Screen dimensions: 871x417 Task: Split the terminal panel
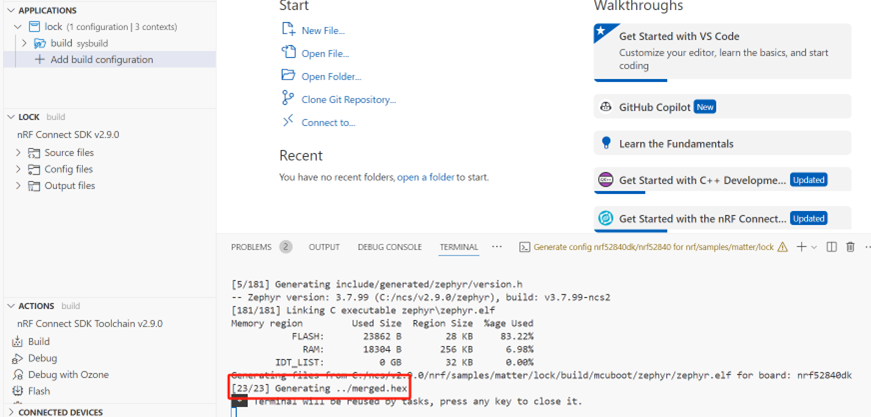tap(832, 247)
